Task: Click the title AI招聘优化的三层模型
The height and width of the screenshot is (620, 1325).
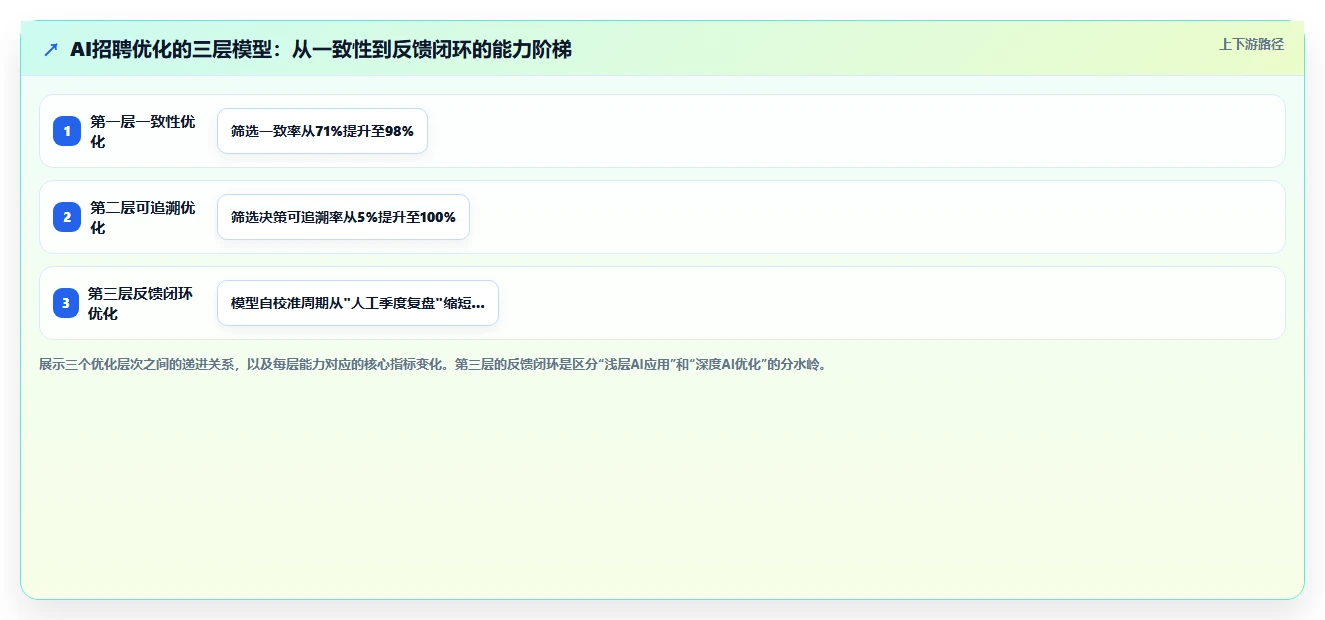Action: point(321,49)
